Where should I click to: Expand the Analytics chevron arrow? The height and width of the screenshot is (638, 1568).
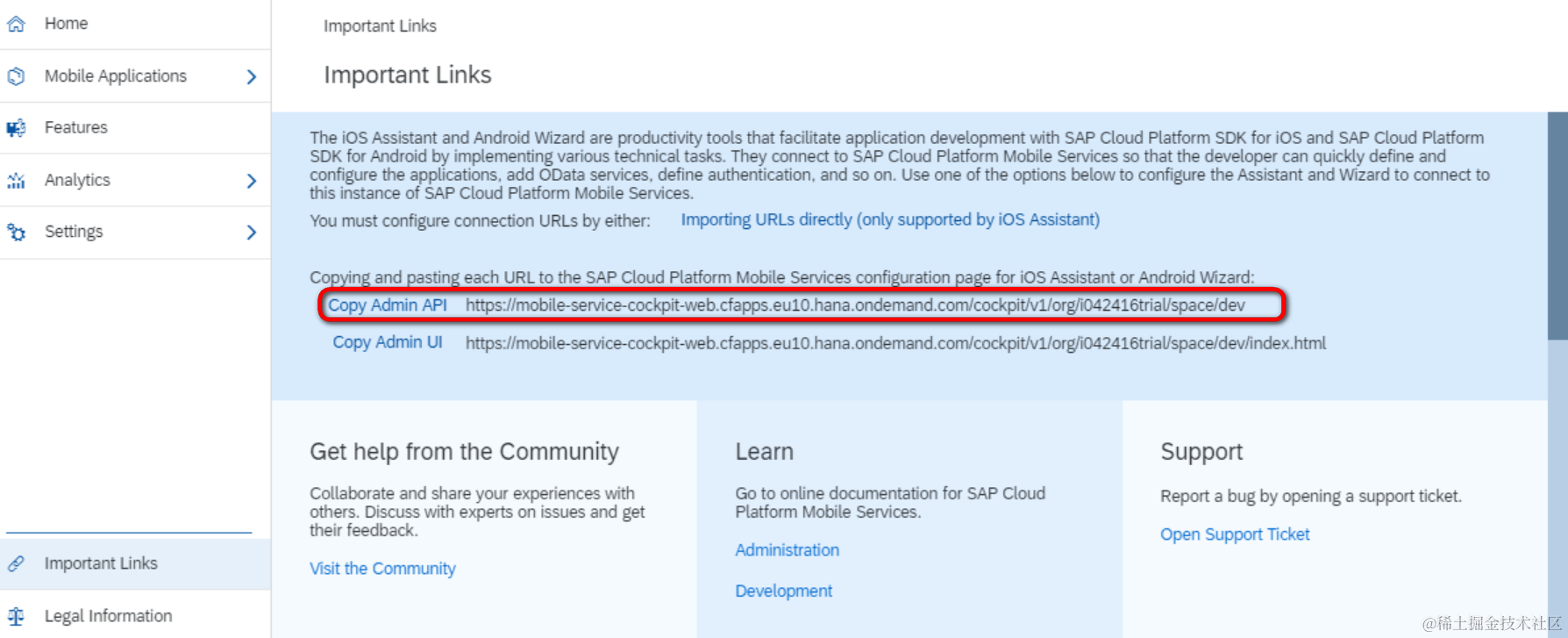(252, 181)
